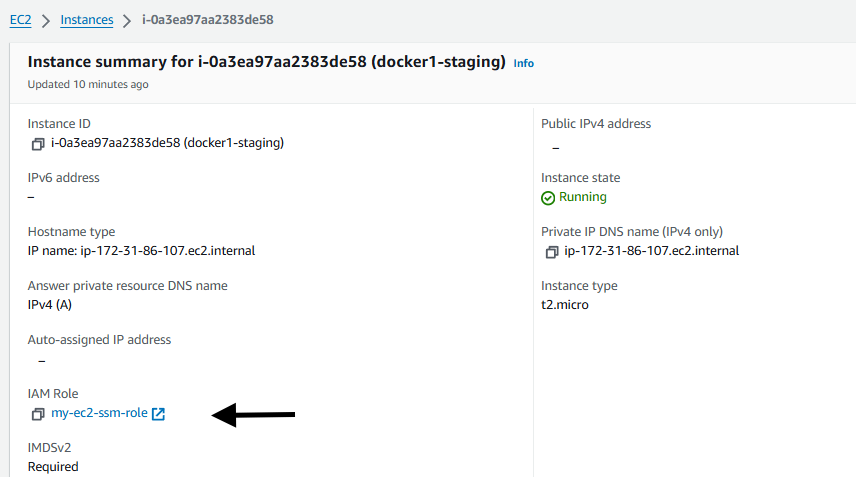The width and height of the screenshot is (856, 477).
Task: Open the Info link beside the heading
Action: click(x=524, y=63)
